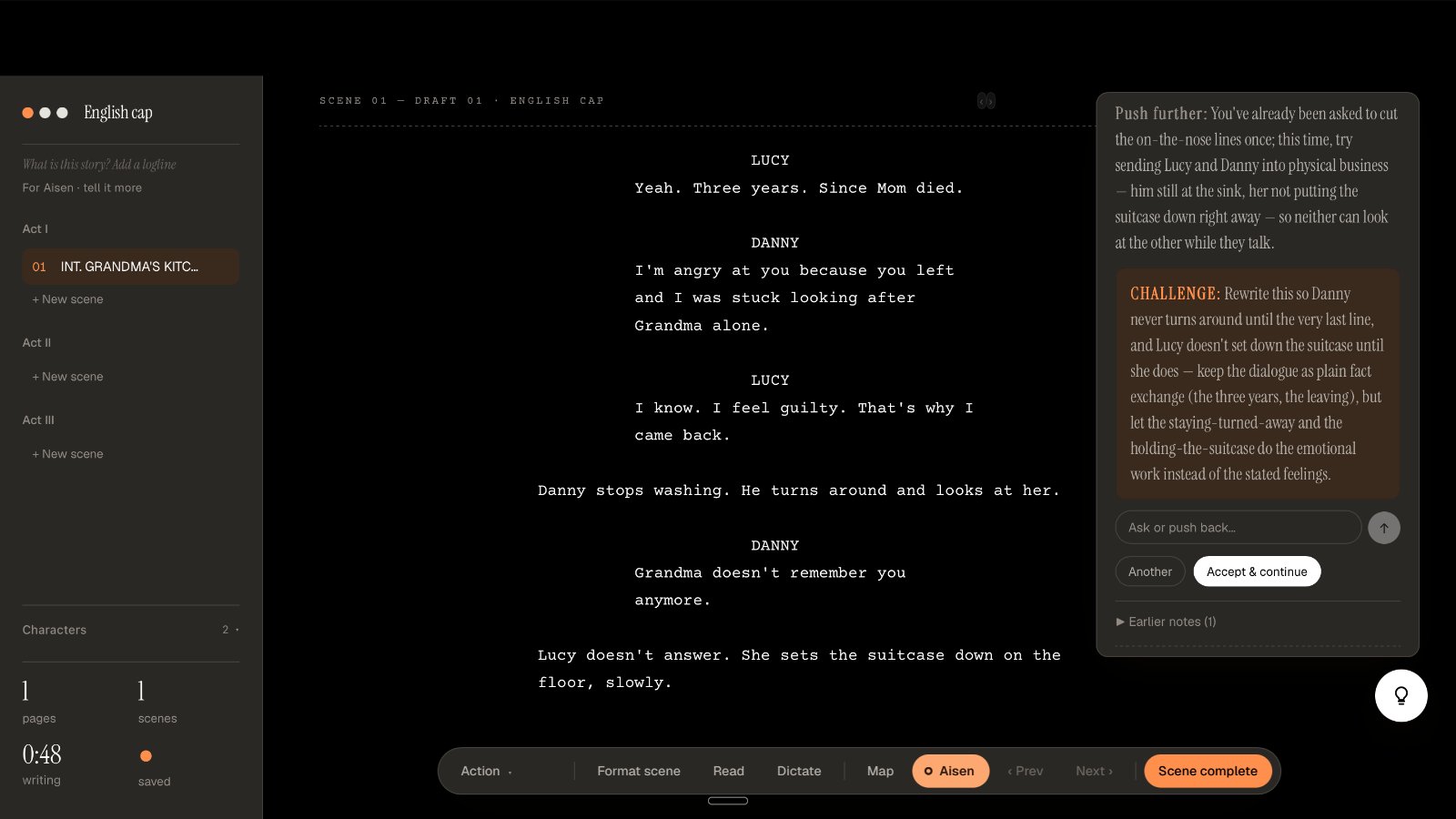1456x819 pixels.
Task: Expand the Characters section
Action: click(131, 630)
